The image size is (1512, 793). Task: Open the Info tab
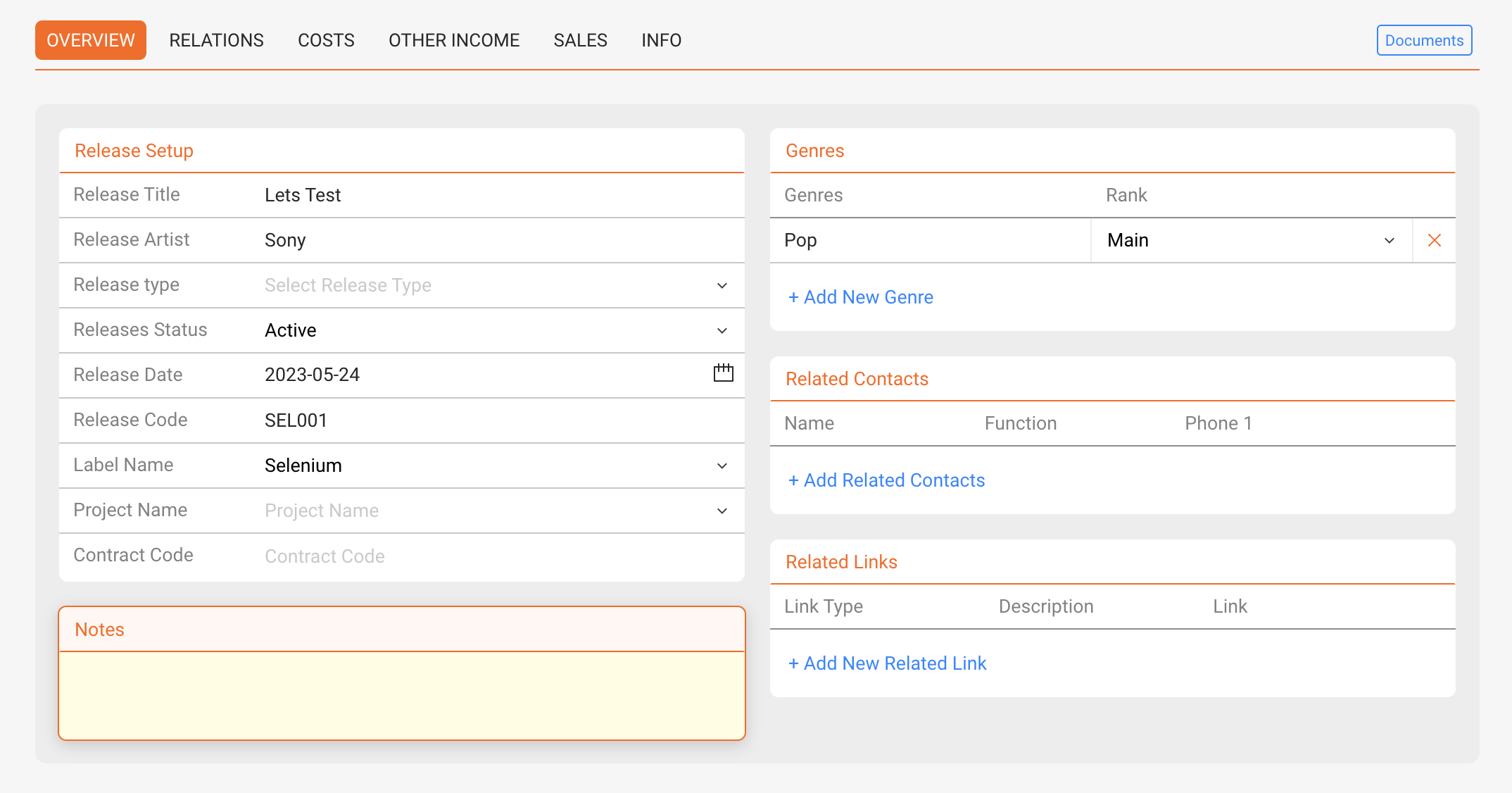tap(661, 40)
